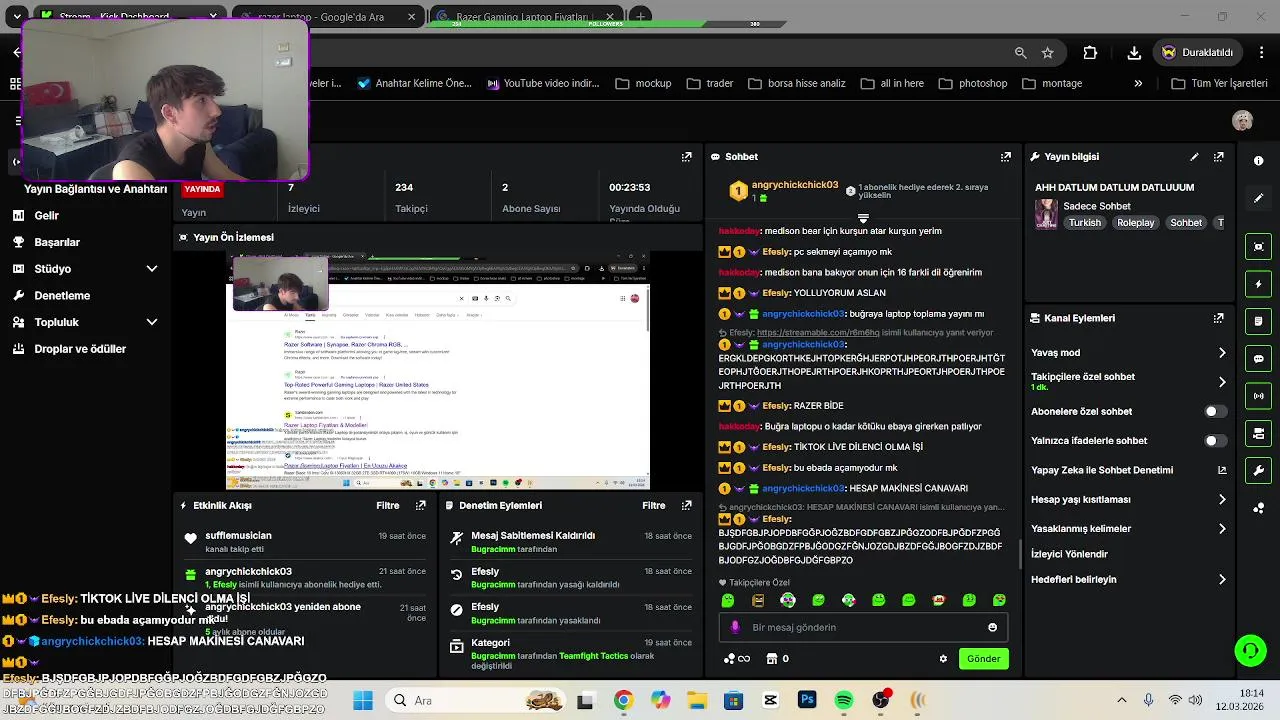Open Başarılar in the sidebar menu
The image size is (1280, 720).
(46, 242)
